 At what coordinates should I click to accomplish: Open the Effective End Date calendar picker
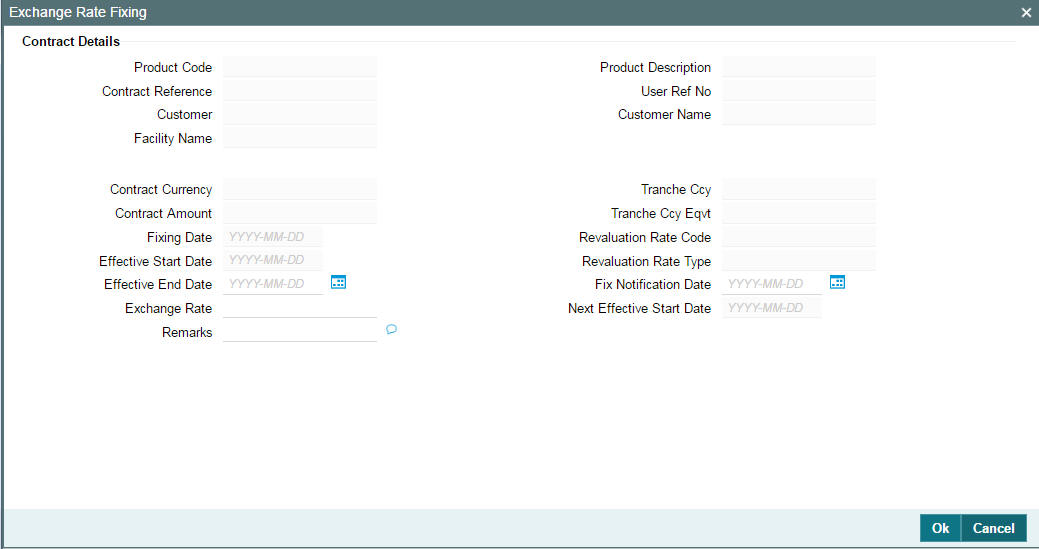click(339, 283)
